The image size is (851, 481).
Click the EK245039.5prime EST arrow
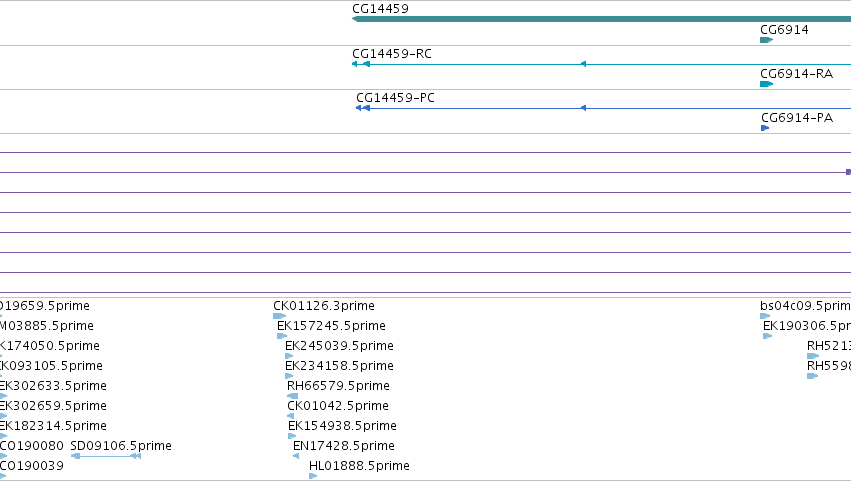(289, 356)
